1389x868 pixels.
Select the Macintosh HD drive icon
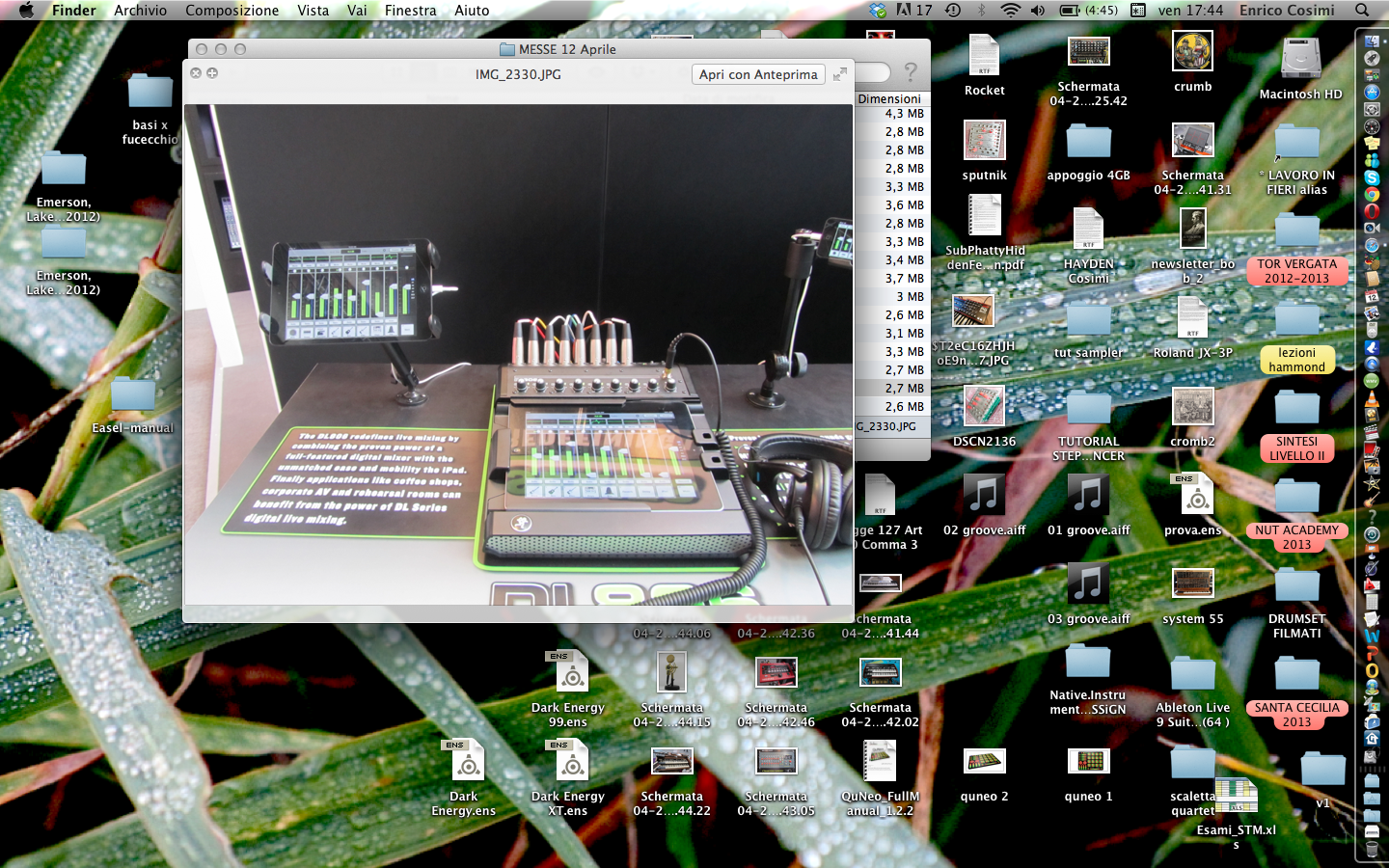pos(1300,60)
